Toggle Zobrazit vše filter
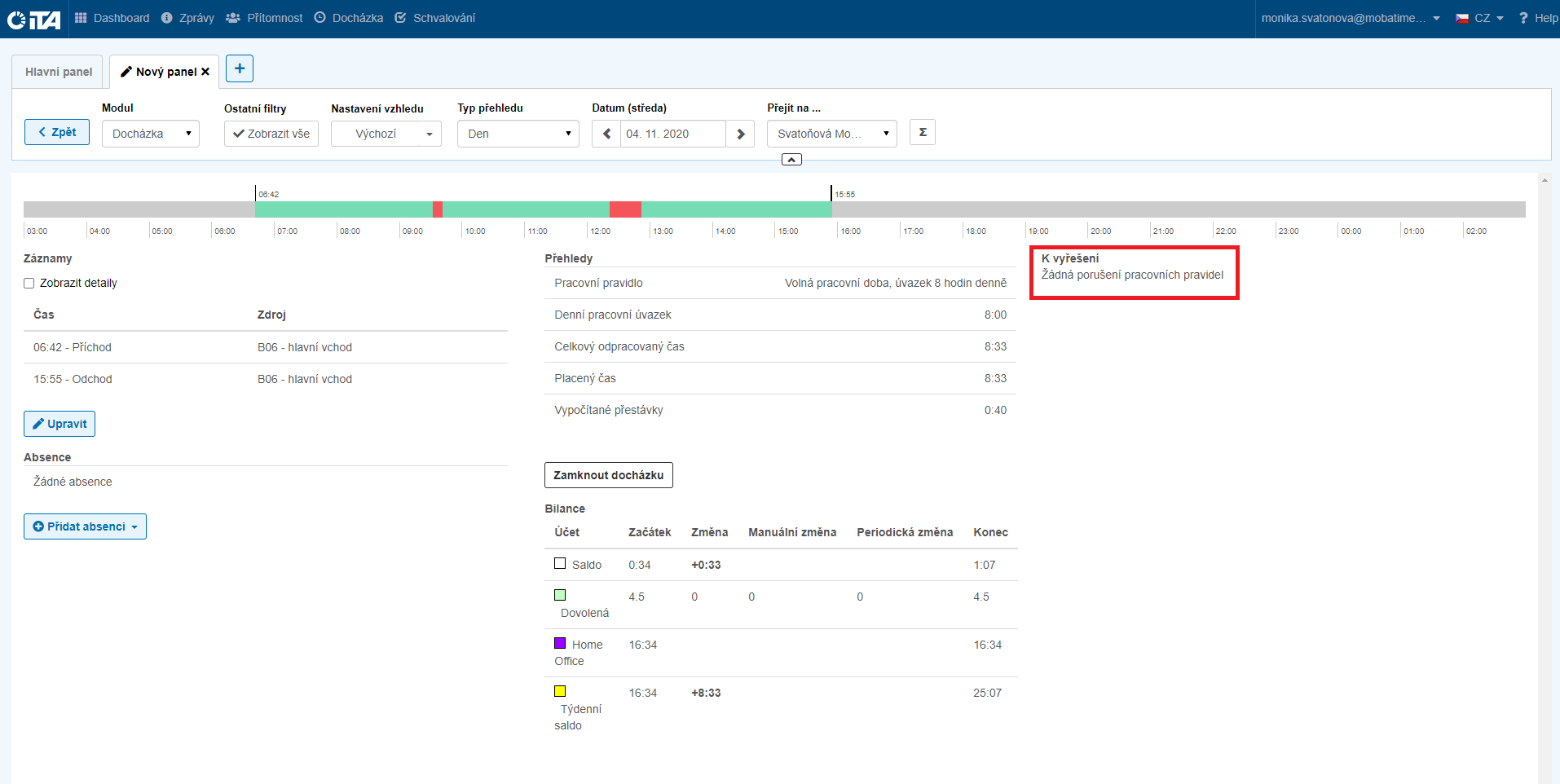 pos(271,134)
